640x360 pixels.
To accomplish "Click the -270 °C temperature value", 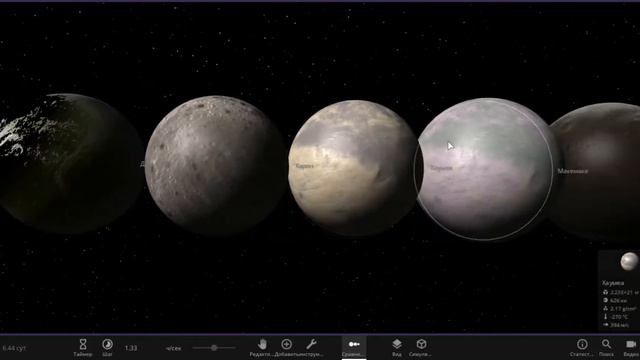I will (x=620, y=317).
